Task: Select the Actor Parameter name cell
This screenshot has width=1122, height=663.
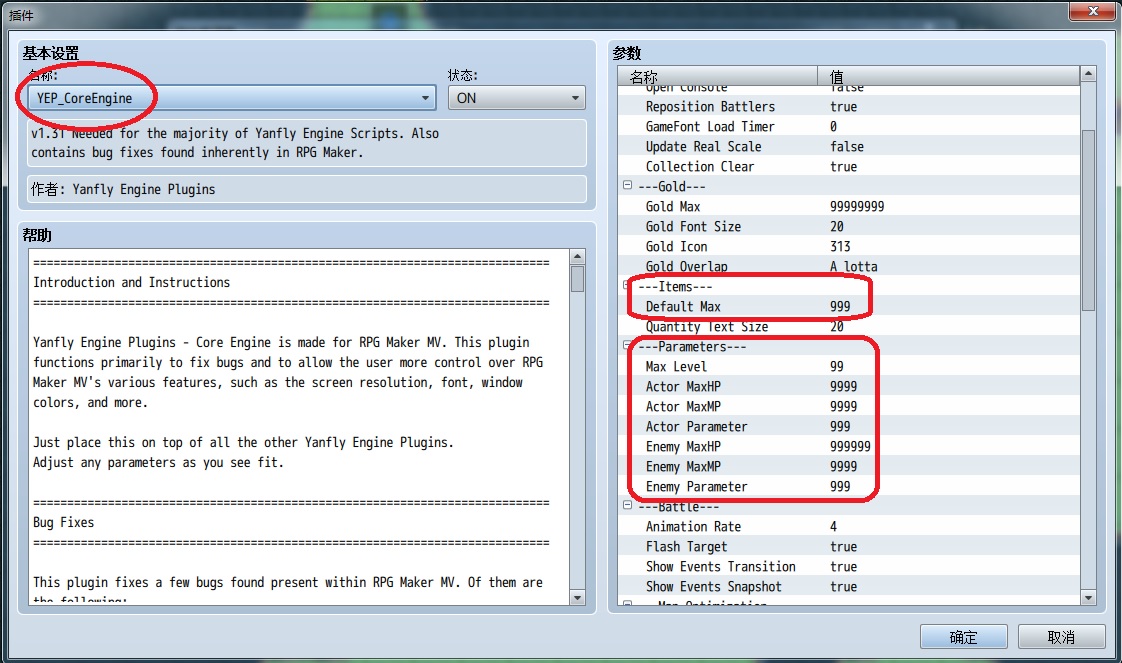Action: tap(696, 427)
